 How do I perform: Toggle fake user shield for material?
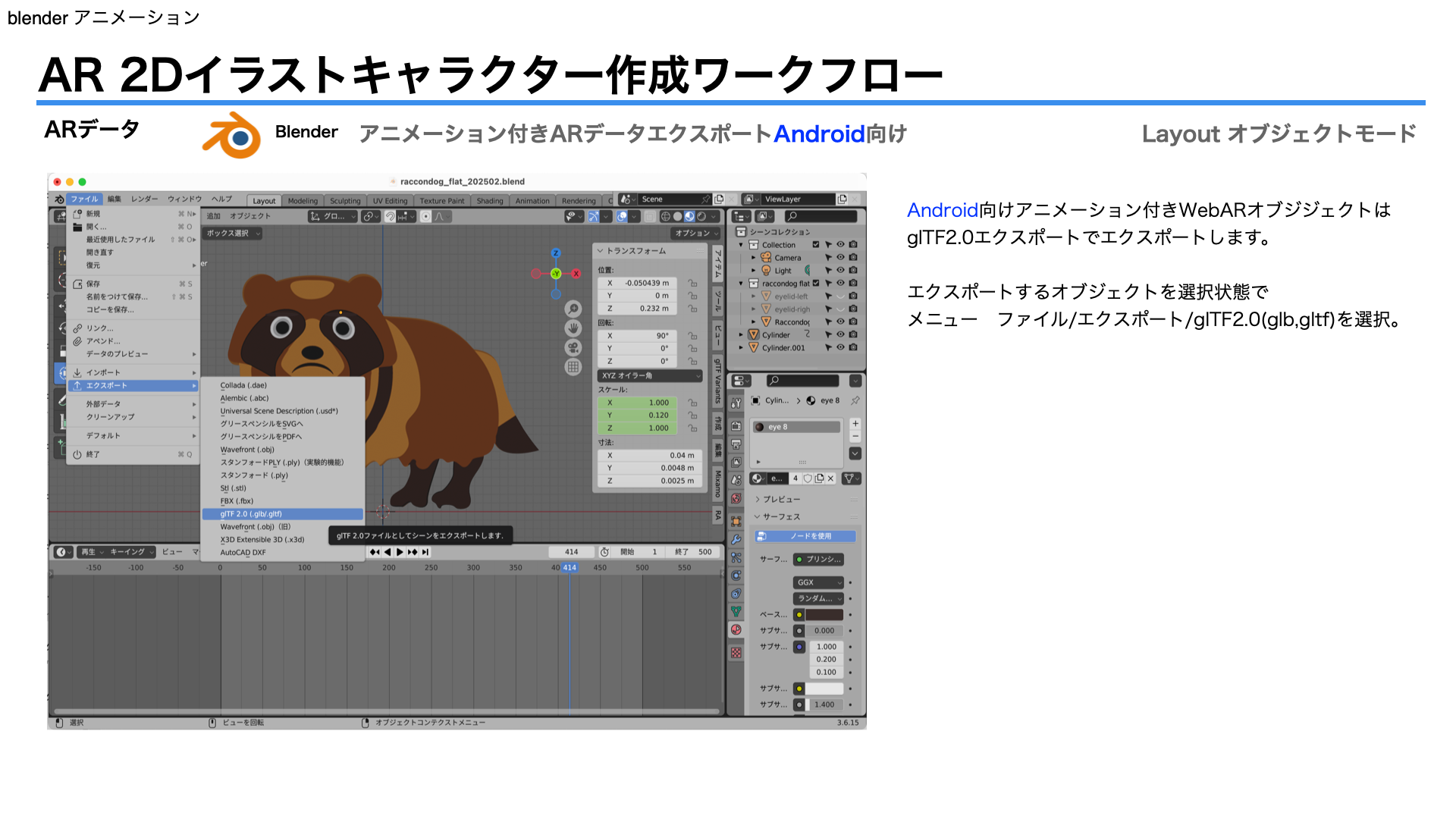(808, 479)
